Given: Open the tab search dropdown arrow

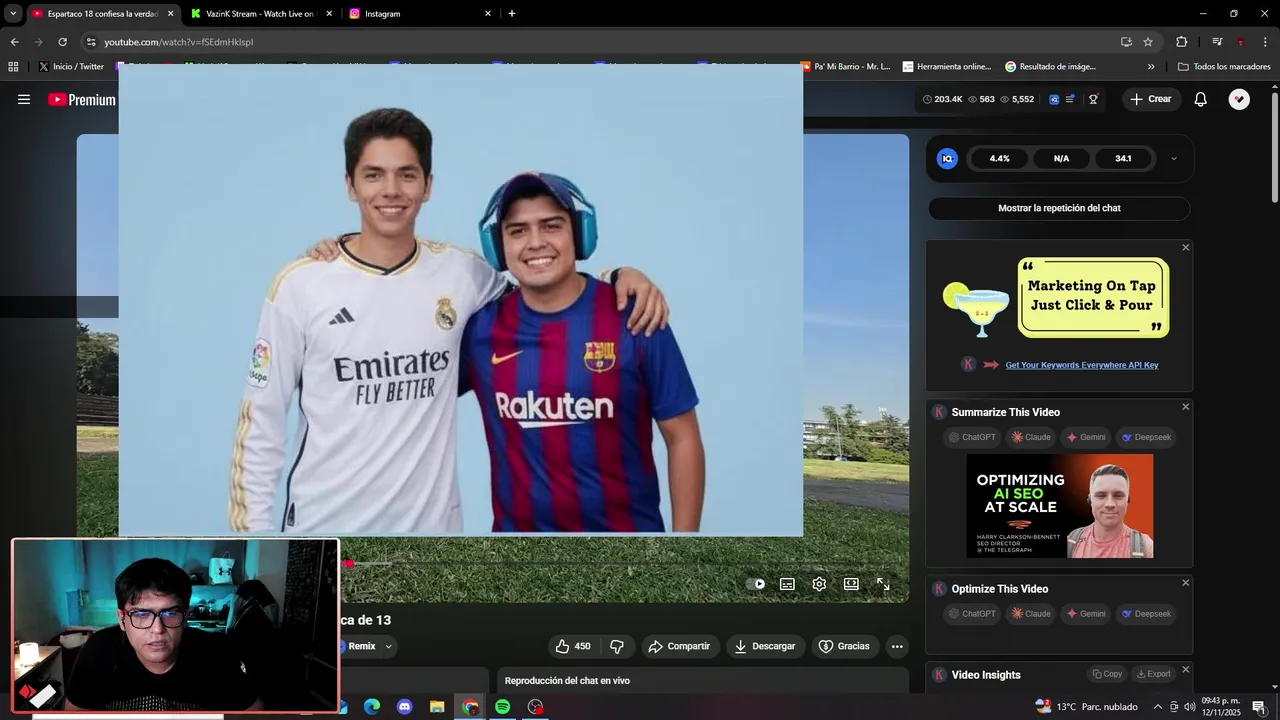Looking at the screenshot, I should [x=13, y=14].
